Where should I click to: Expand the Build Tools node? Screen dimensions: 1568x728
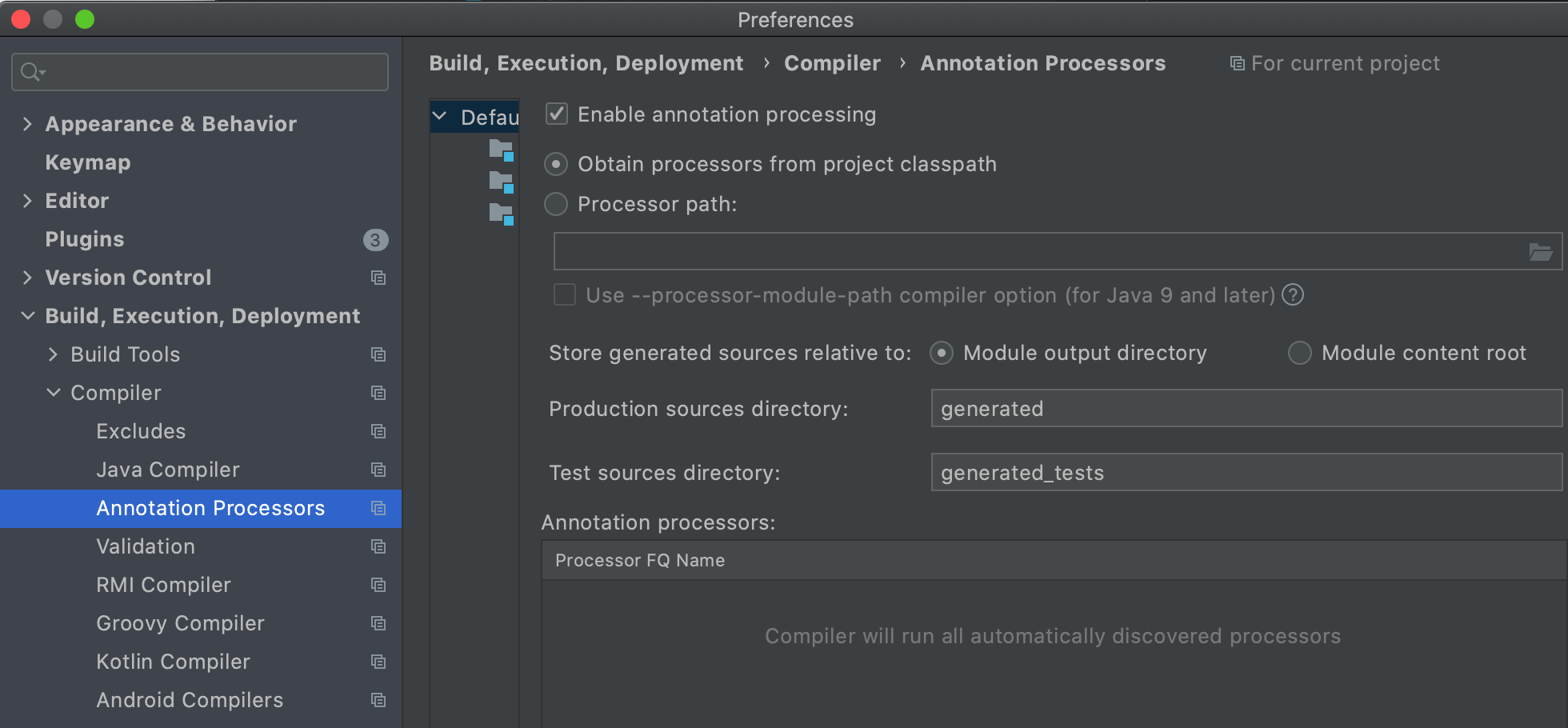click(54, 354)
